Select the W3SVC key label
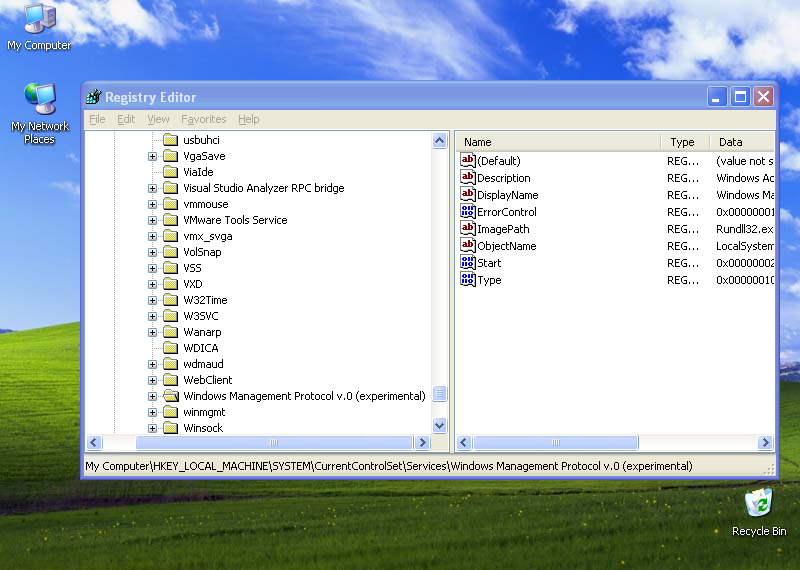This screenshot has height=570, width=800. (x=201, y=316)
